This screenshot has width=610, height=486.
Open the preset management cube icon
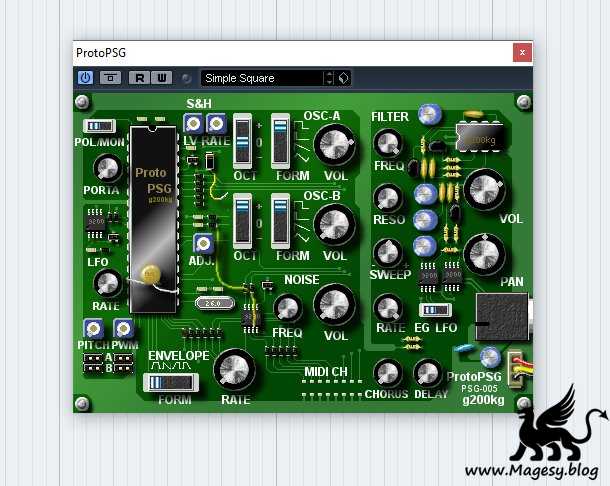343,78
